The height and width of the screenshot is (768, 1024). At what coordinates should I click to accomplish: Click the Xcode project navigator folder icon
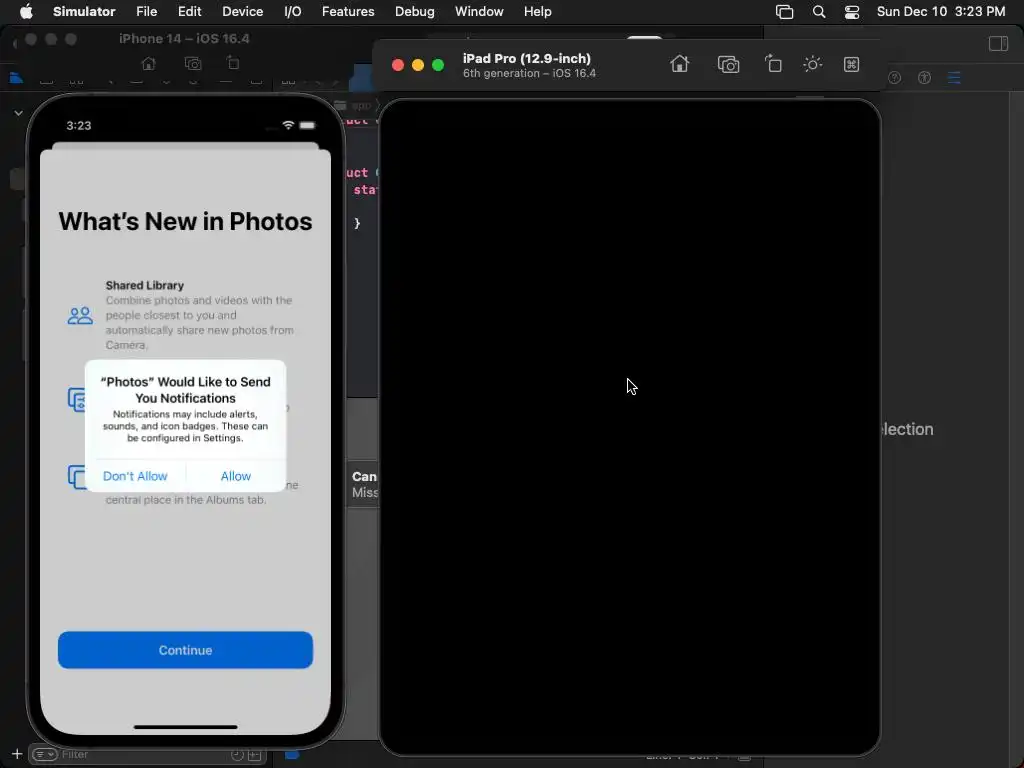pyautogui.click(x=16, y=78)
